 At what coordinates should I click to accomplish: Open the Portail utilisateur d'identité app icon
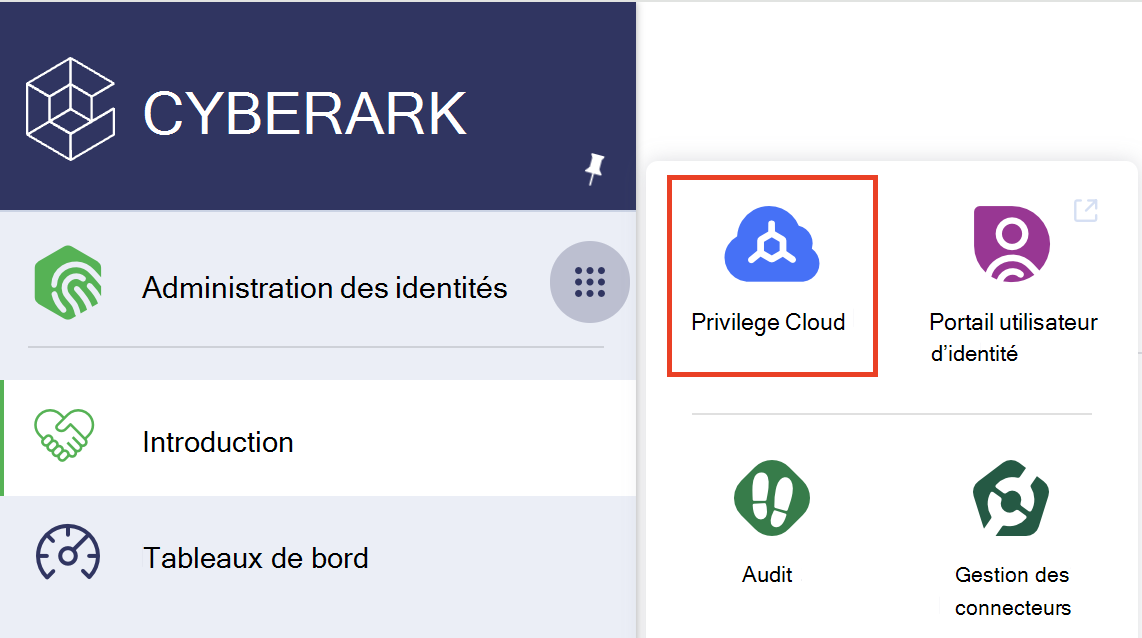[x=1010, y=243]
